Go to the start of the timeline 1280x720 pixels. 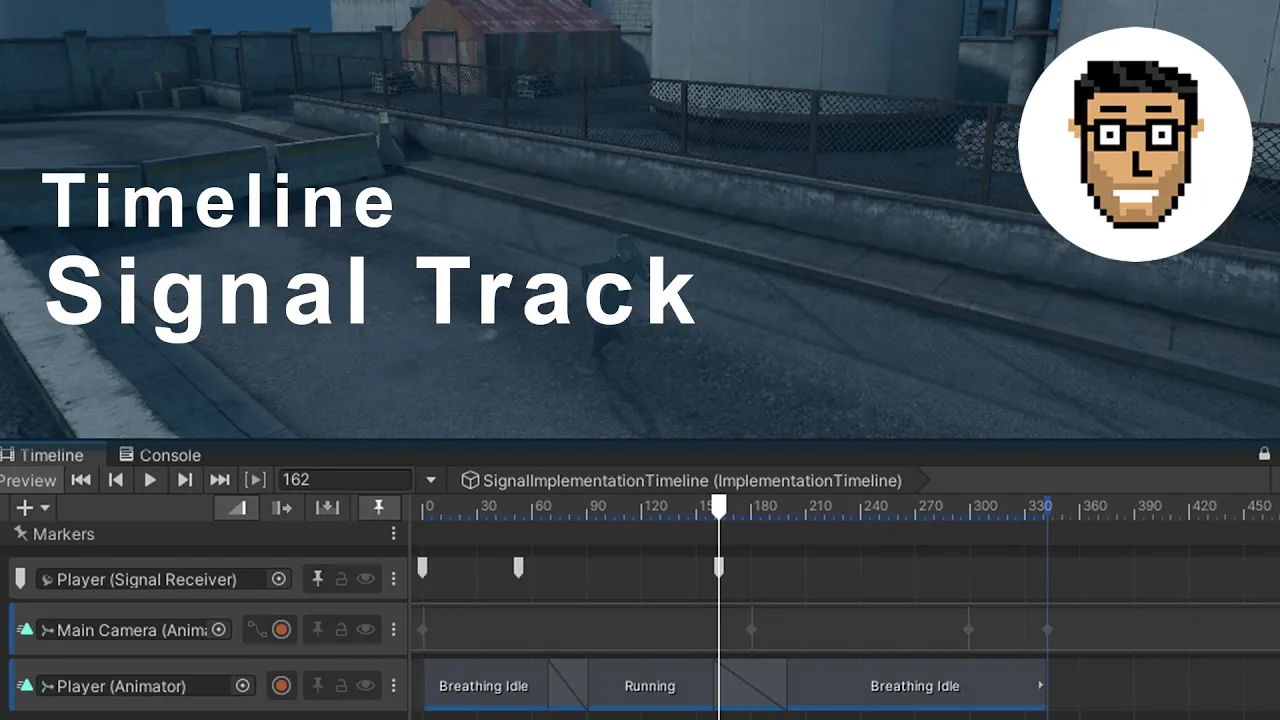pyautogui.click(x=81, y=480)
